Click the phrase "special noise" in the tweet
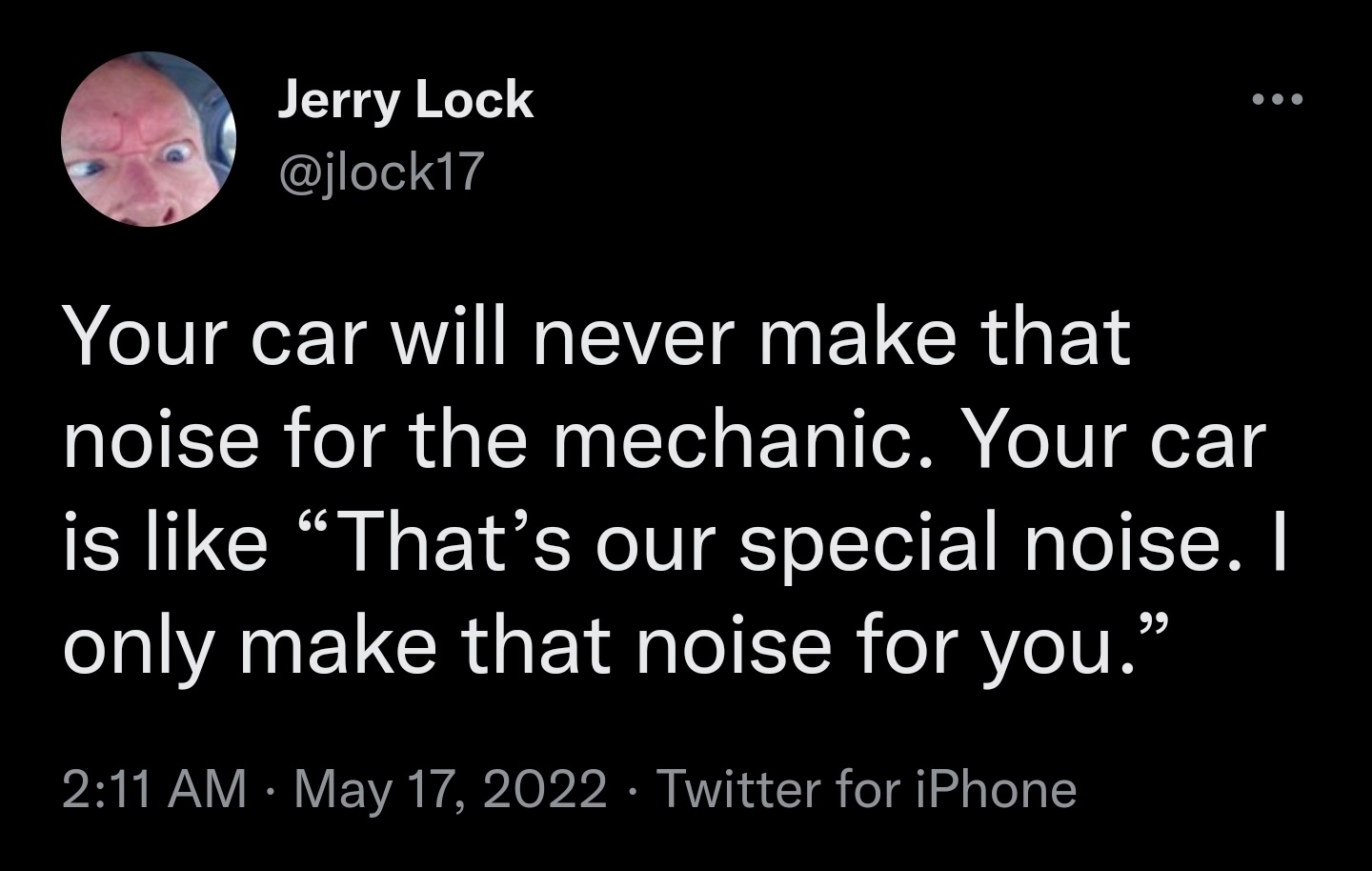This screenshot has height=871, width=1372. [872, 543]
